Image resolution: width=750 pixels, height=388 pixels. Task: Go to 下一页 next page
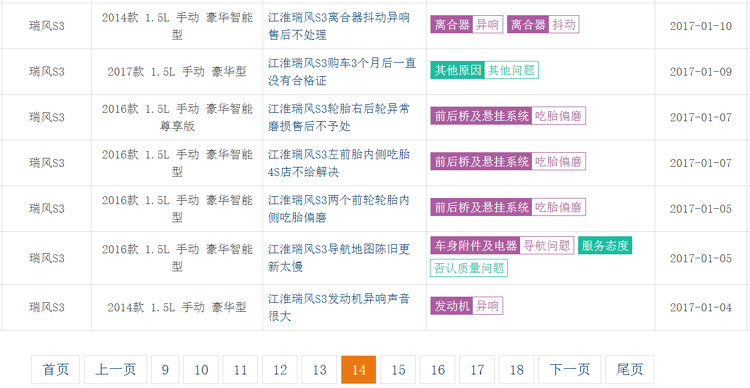[569, 369]
